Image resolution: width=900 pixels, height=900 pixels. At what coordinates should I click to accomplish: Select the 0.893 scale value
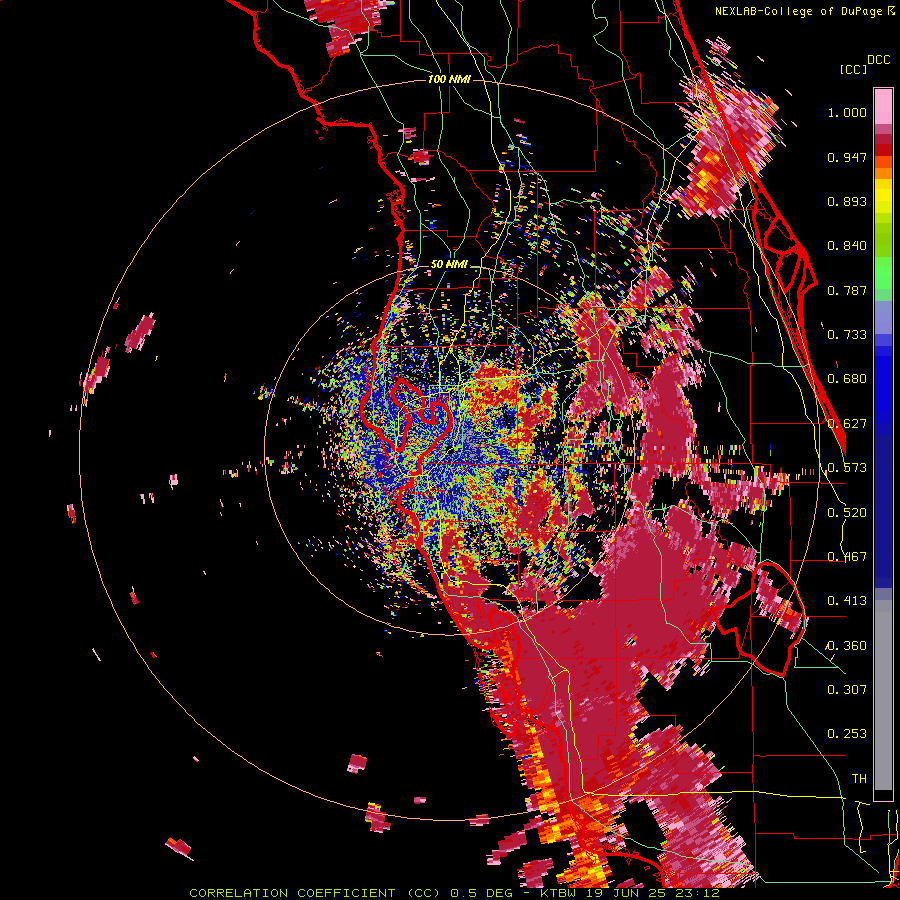tap(847, 201)
